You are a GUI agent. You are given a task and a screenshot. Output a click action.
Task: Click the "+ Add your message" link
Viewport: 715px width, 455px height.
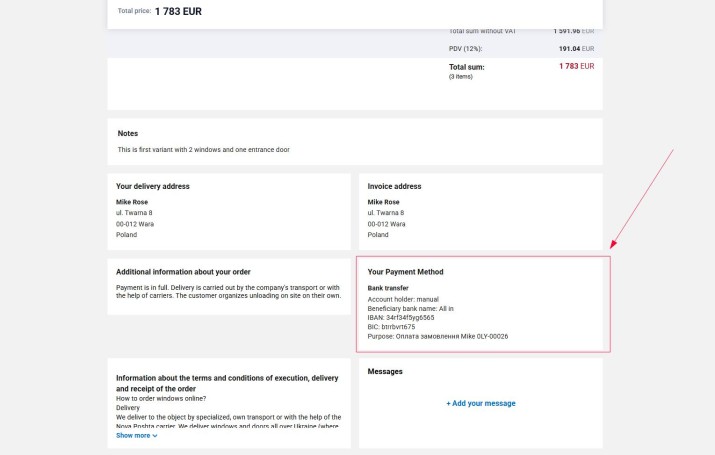(x=481, y=403)
